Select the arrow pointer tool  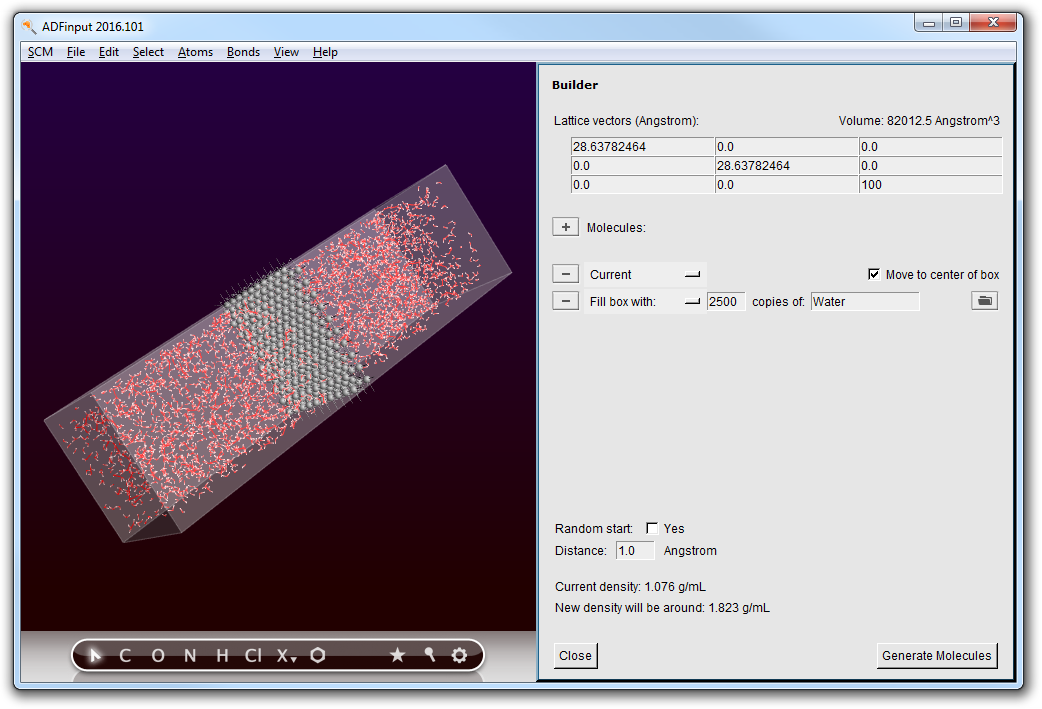[x=95, y=656]
